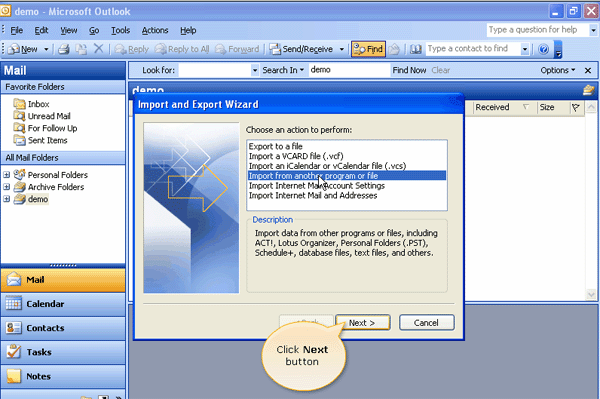Click the Type a contact to find field
This screenshot has width=600, height=399.
pos(473,49)
